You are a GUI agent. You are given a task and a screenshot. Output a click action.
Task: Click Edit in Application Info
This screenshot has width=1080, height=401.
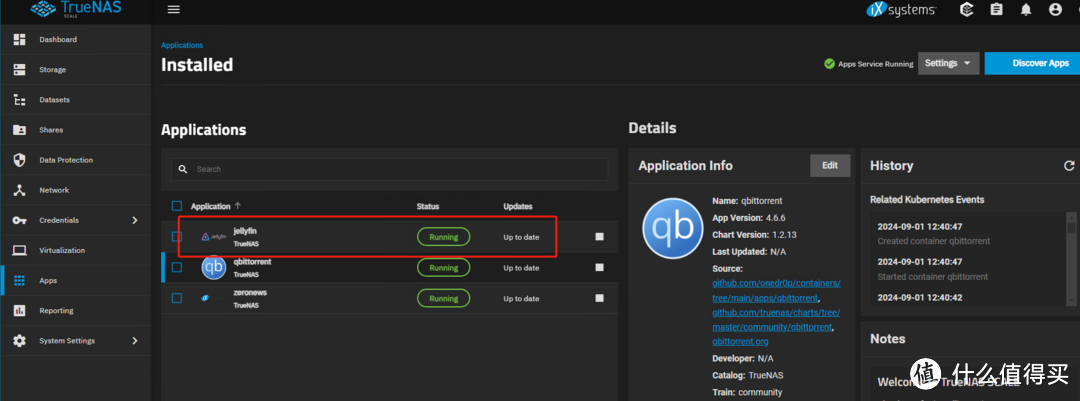pos(829,166)
